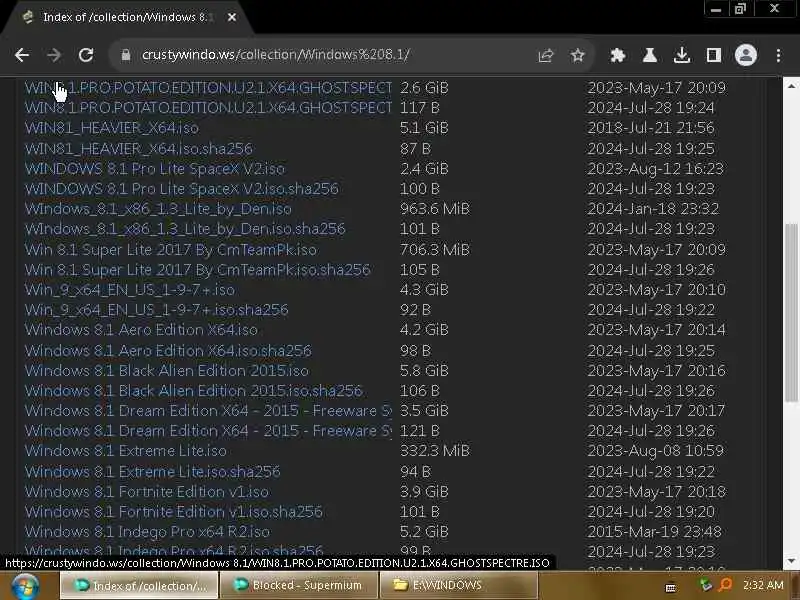
Task: Download WINDOWS 8.1 Pro Lite SpaceX V2.iso
Action: [x=155, y=168]
